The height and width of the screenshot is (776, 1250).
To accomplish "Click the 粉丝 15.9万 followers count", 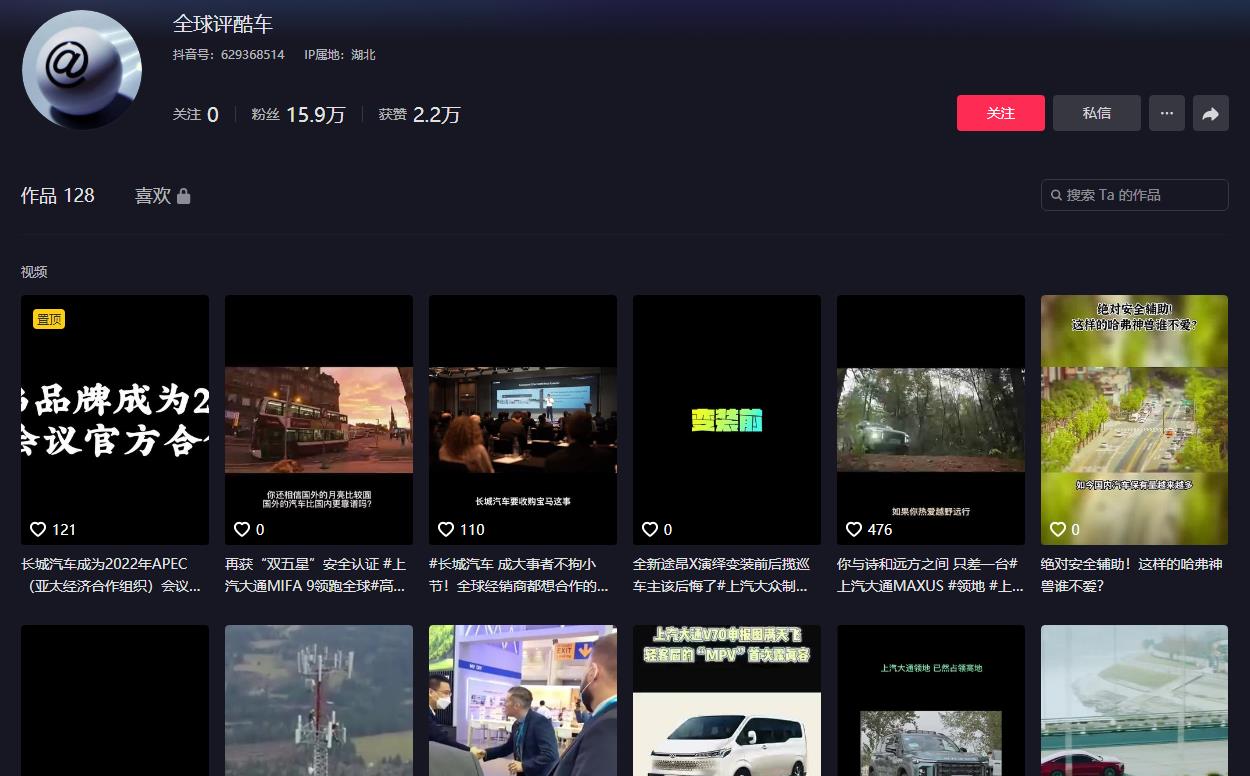I will pos(298,115).
